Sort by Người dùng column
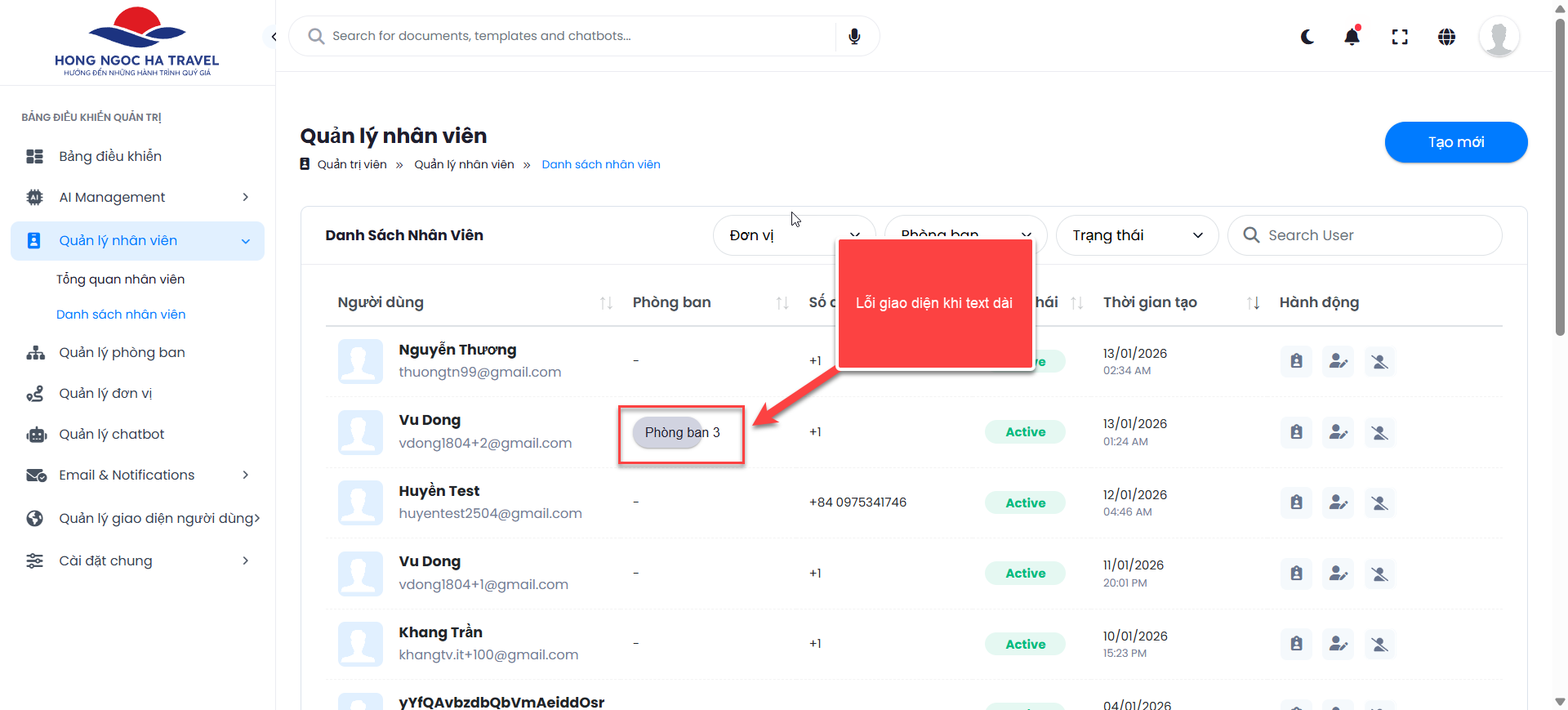 (x=606, y=303)
